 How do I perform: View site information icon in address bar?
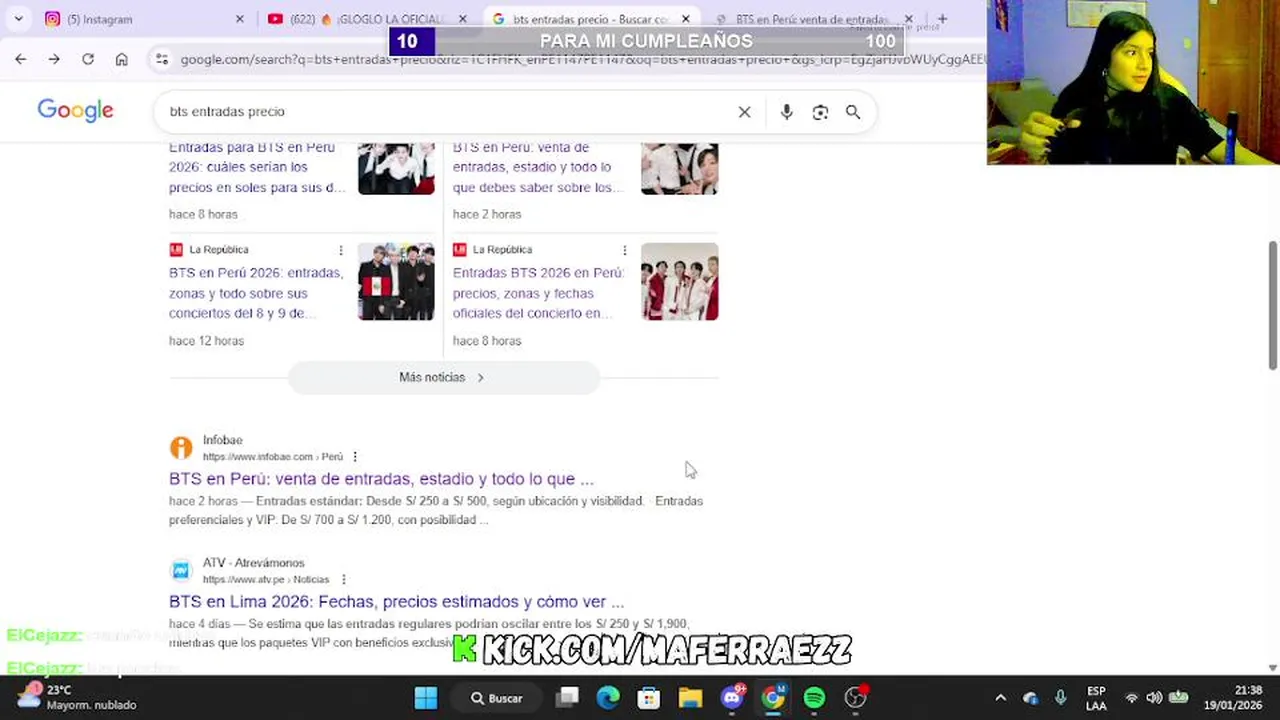[162, 59]
